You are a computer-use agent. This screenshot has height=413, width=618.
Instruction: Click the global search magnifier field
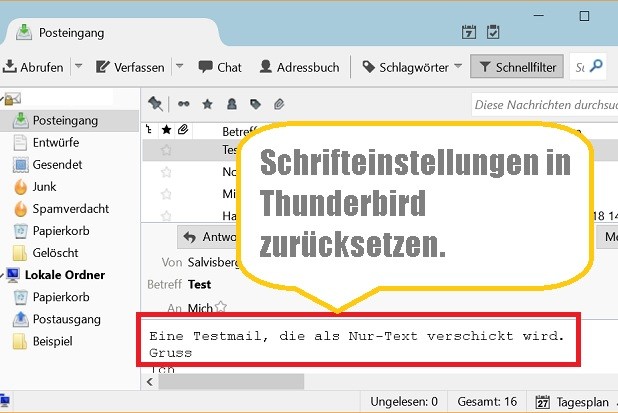pos(588,67)
